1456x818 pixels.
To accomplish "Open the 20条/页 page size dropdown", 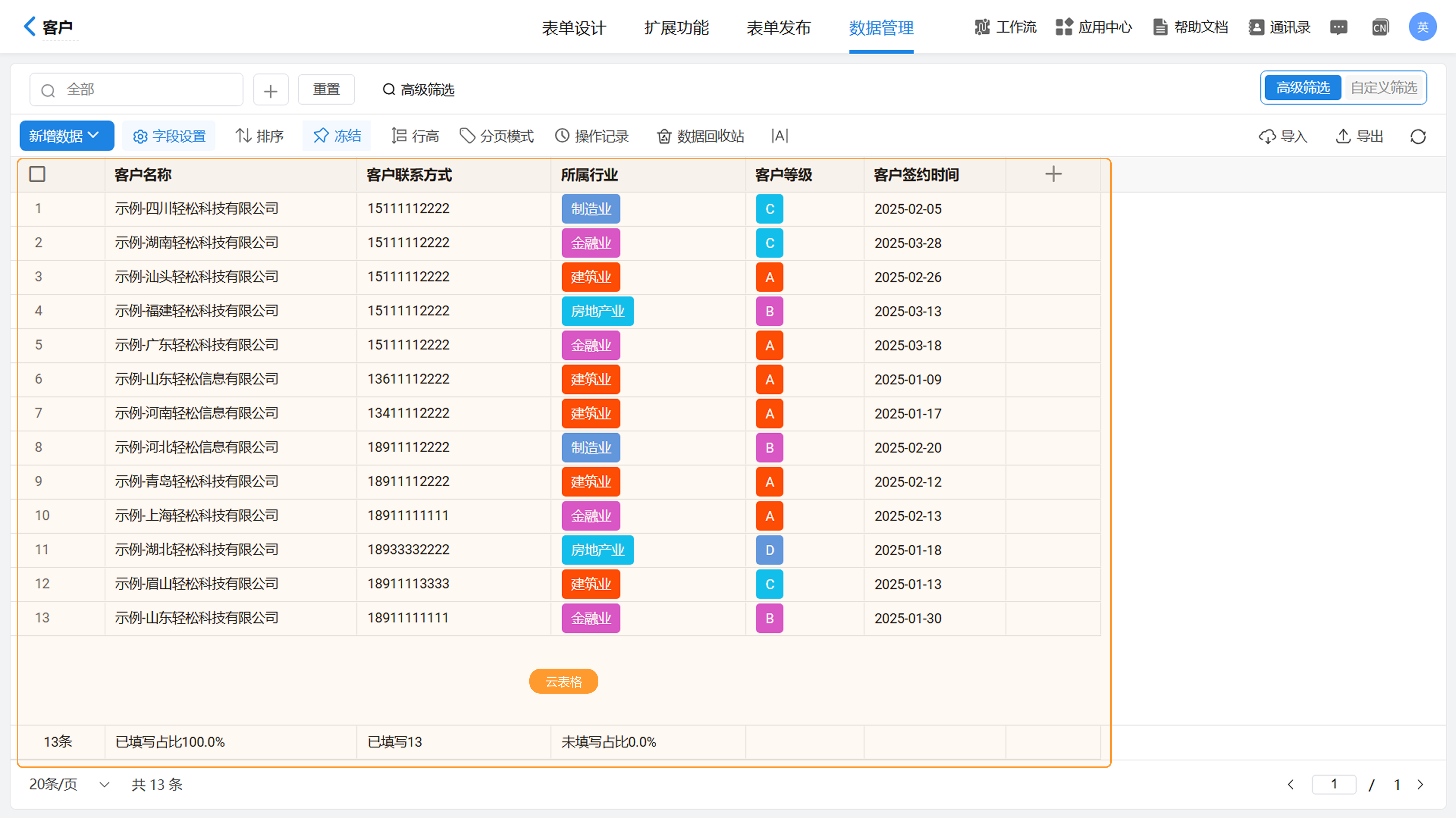I will pyautogui.click(x=69, y=784).
